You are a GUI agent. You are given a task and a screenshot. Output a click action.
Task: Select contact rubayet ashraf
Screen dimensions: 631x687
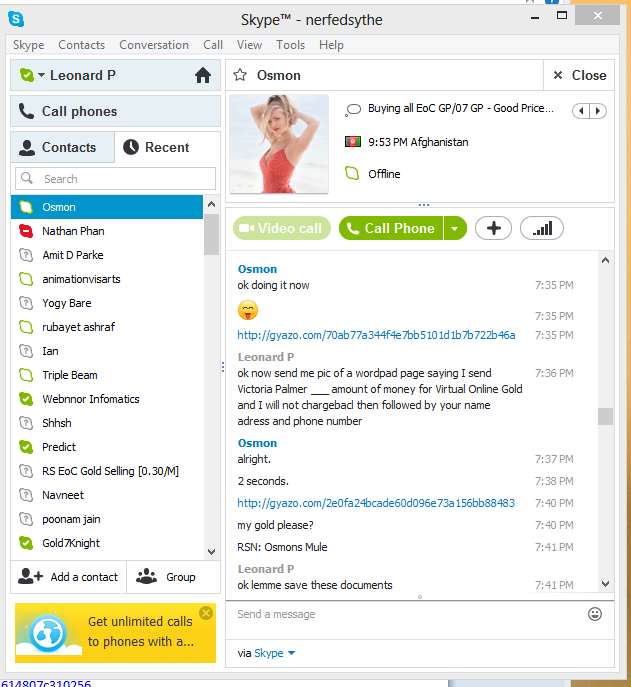pos(107,327)
